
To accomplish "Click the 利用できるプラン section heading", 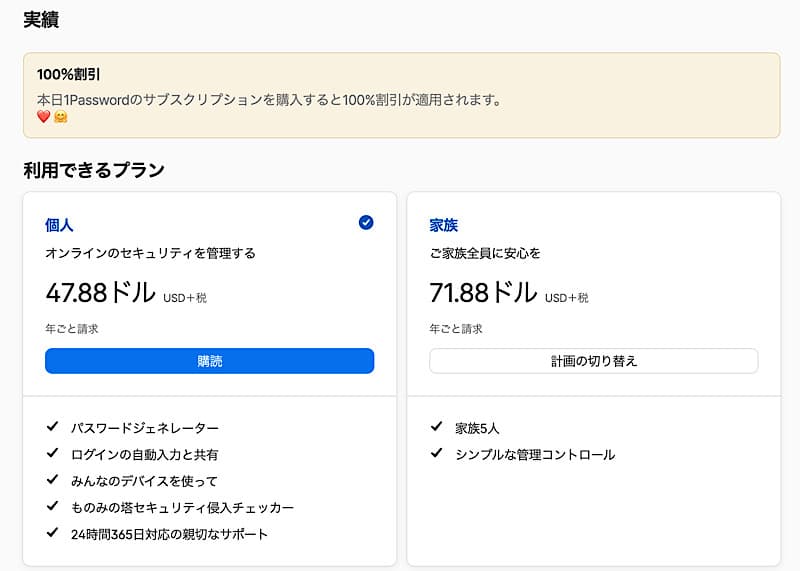I will click(94, 170).
